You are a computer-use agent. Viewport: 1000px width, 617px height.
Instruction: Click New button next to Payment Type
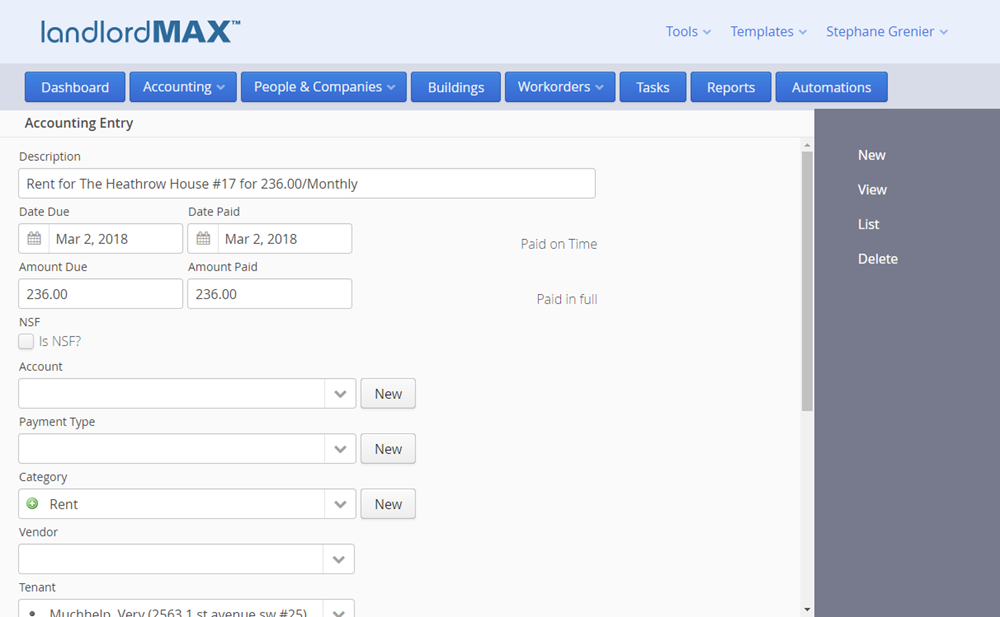pyautogui.click(x=388, y=449)
